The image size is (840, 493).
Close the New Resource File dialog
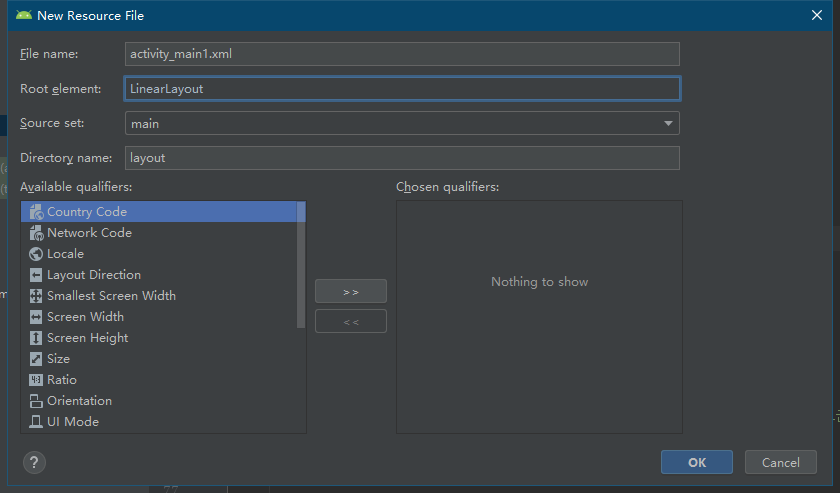[816, 15]
